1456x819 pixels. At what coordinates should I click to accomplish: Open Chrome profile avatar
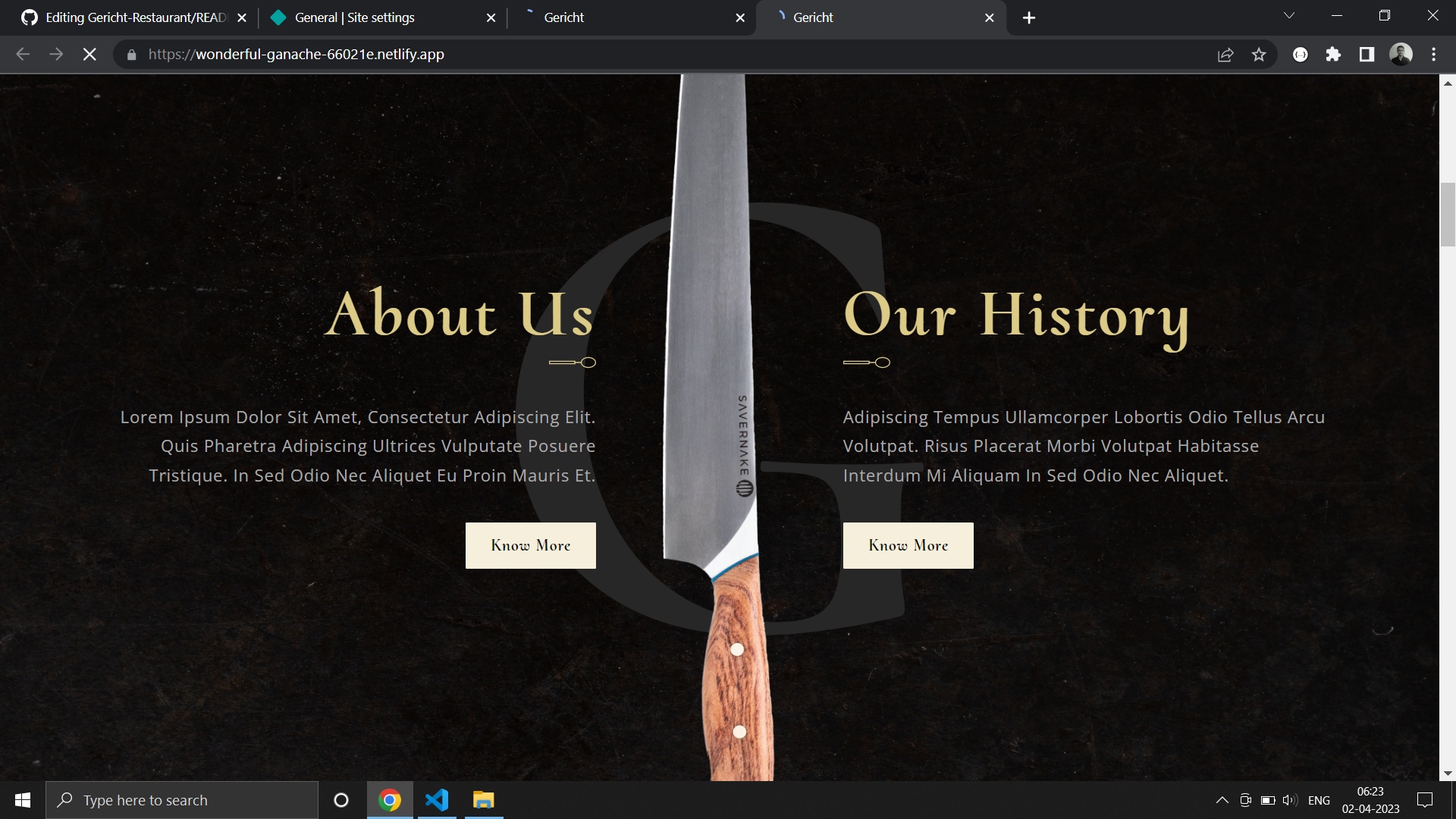tap(1400, 55)
